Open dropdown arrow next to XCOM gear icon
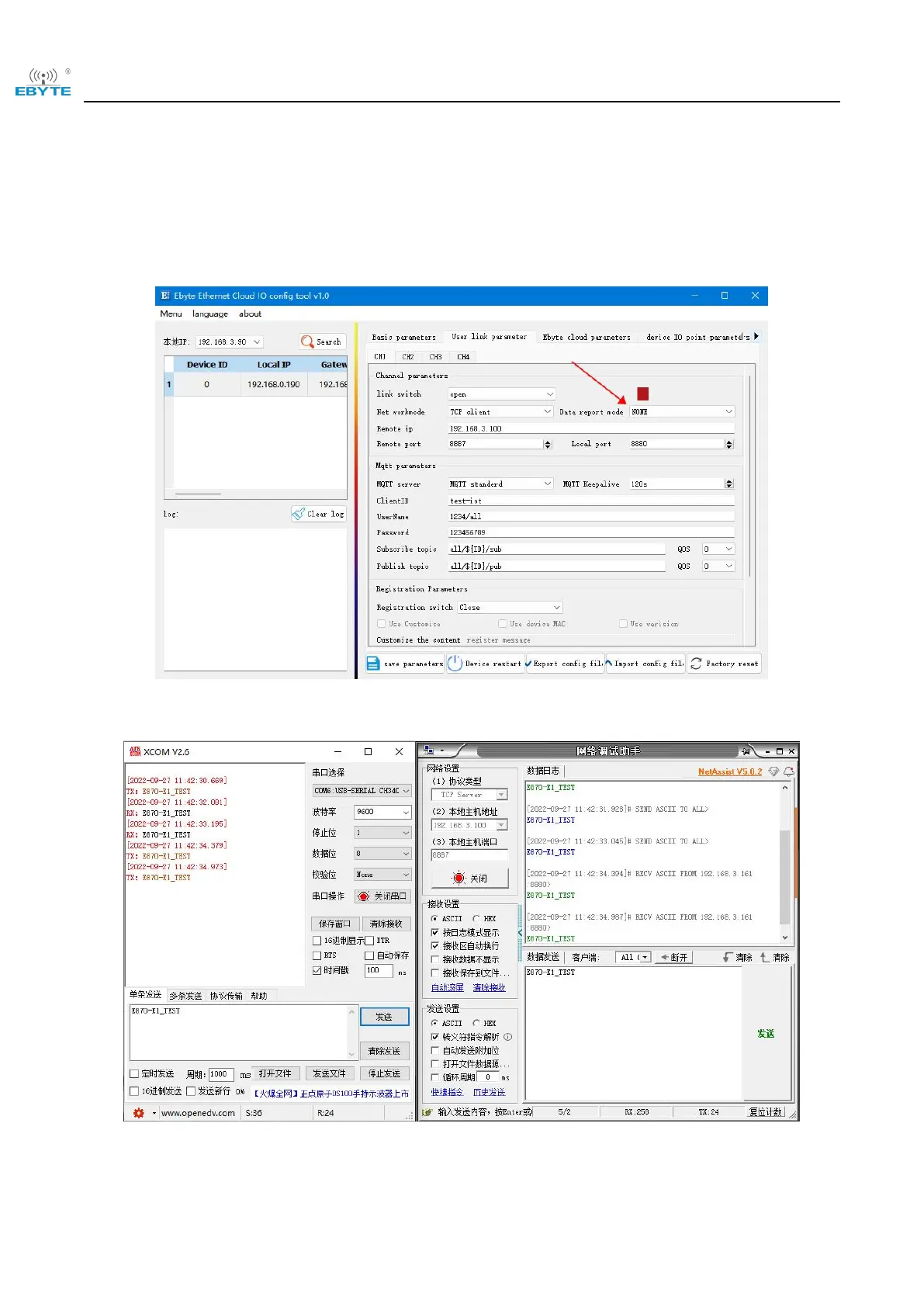 click(154, 1113)
